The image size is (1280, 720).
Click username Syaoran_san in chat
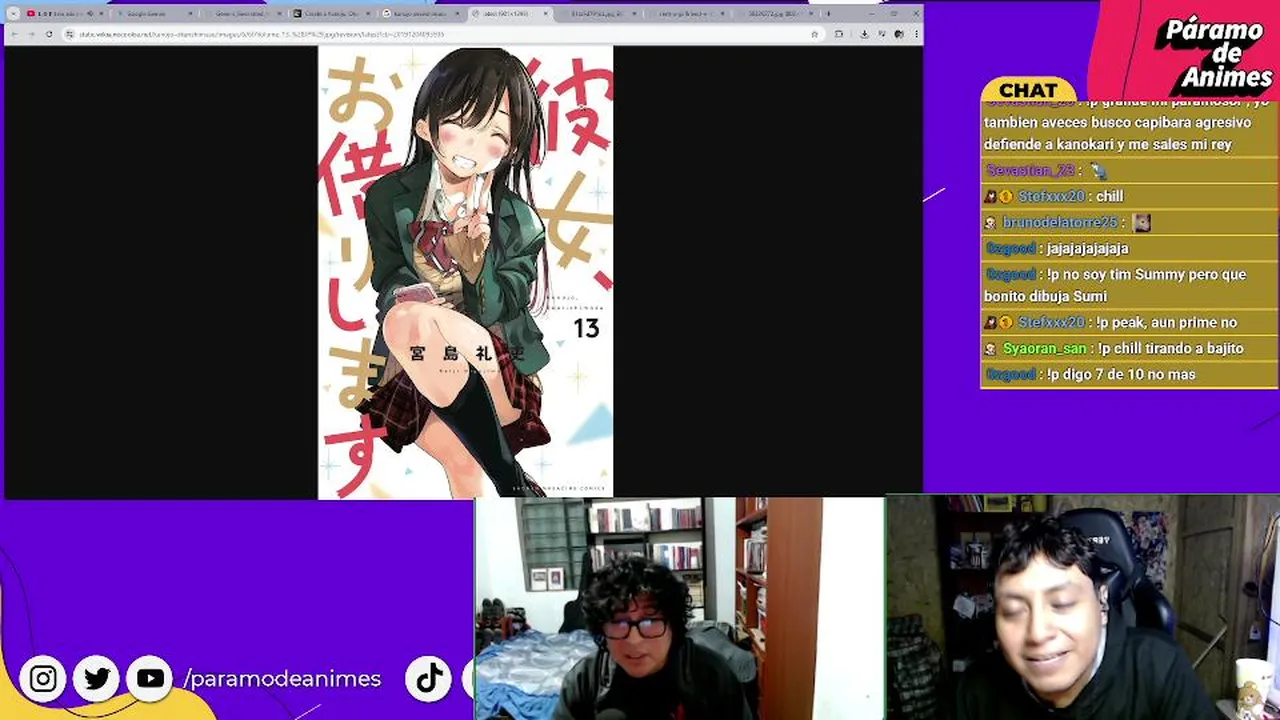1044,348
